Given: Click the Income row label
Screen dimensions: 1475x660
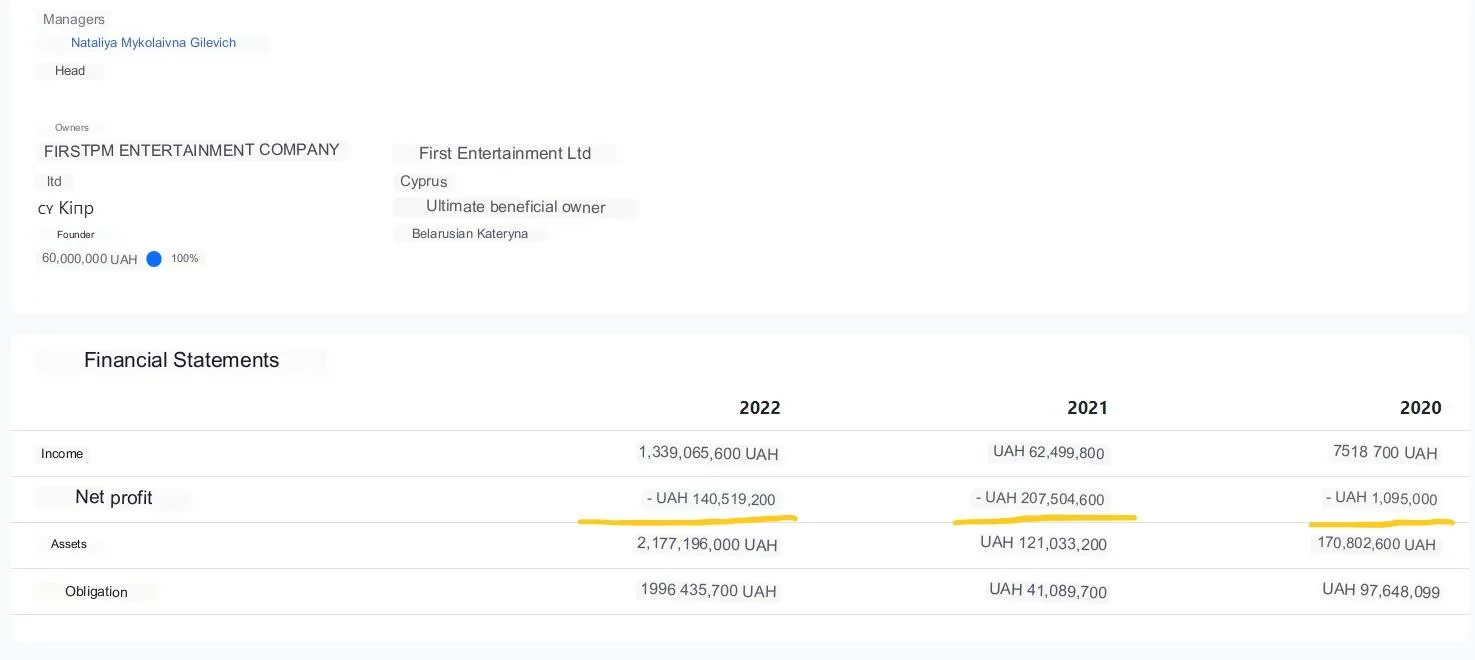Looking at the screenshot, I should (x=62, y=454).
